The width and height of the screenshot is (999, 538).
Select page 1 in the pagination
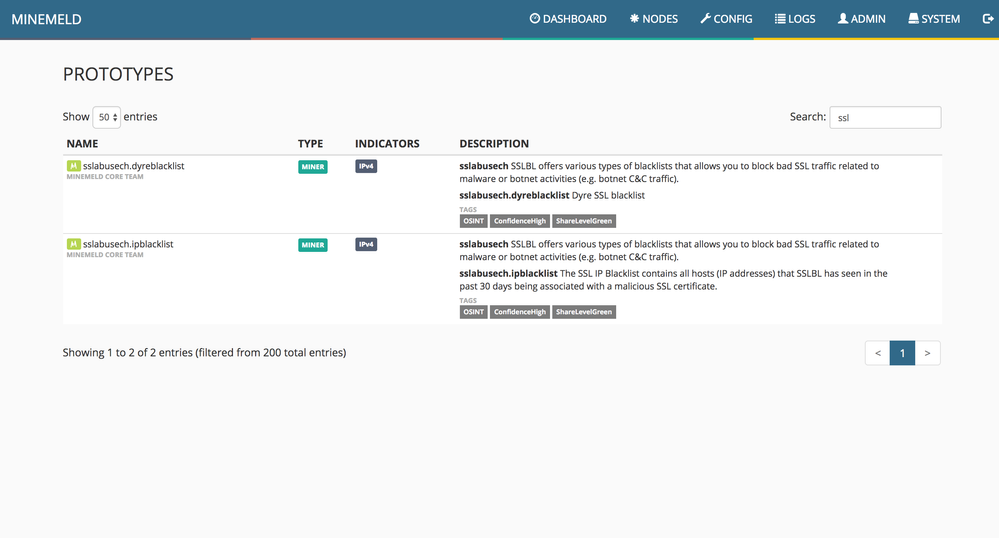coord(902,353)
